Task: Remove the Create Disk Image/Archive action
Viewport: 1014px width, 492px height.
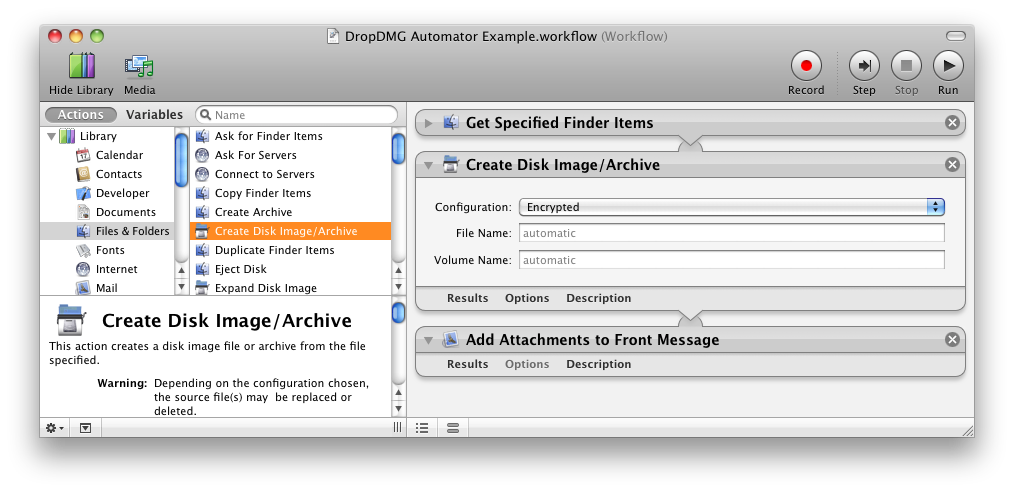Action: [952, 165]
